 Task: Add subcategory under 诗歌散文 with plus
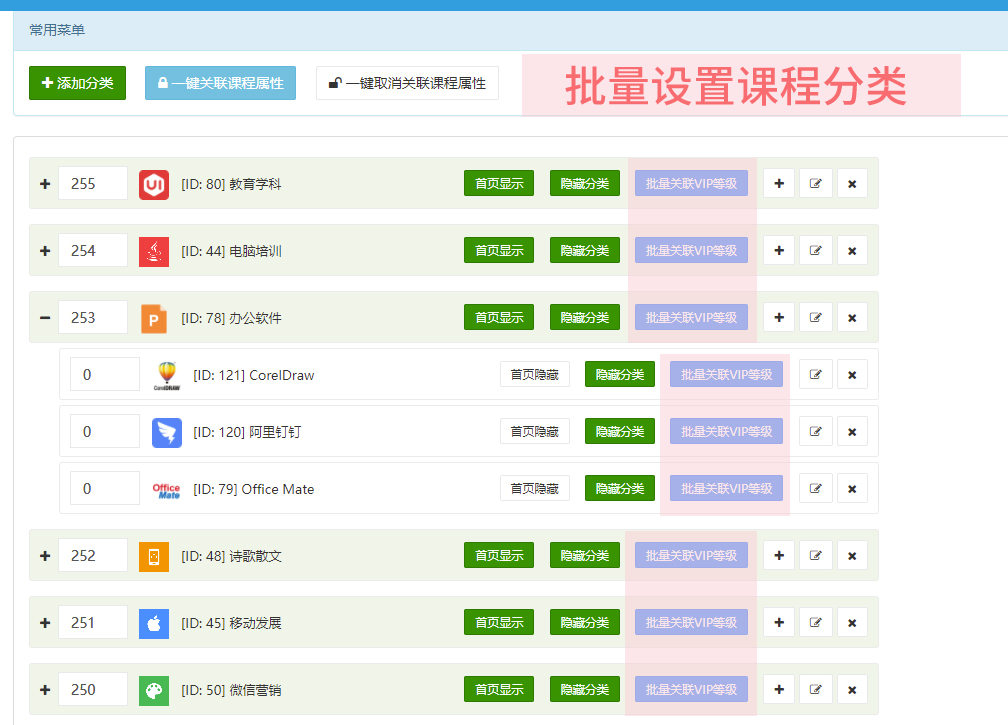[x=779, y=555]
